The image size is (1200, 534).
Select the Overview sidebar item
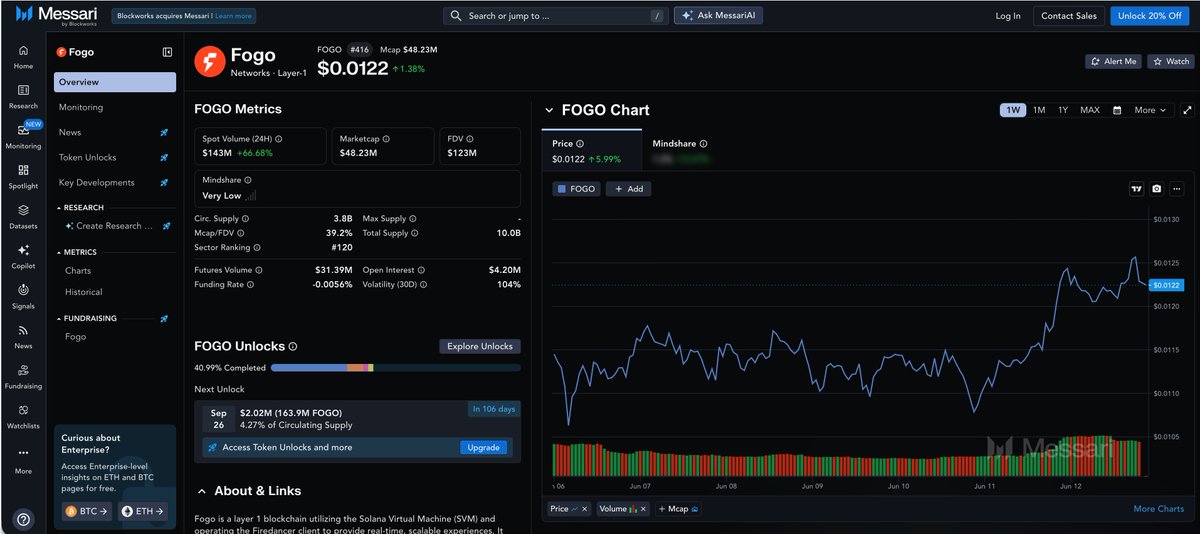(115, 82)
